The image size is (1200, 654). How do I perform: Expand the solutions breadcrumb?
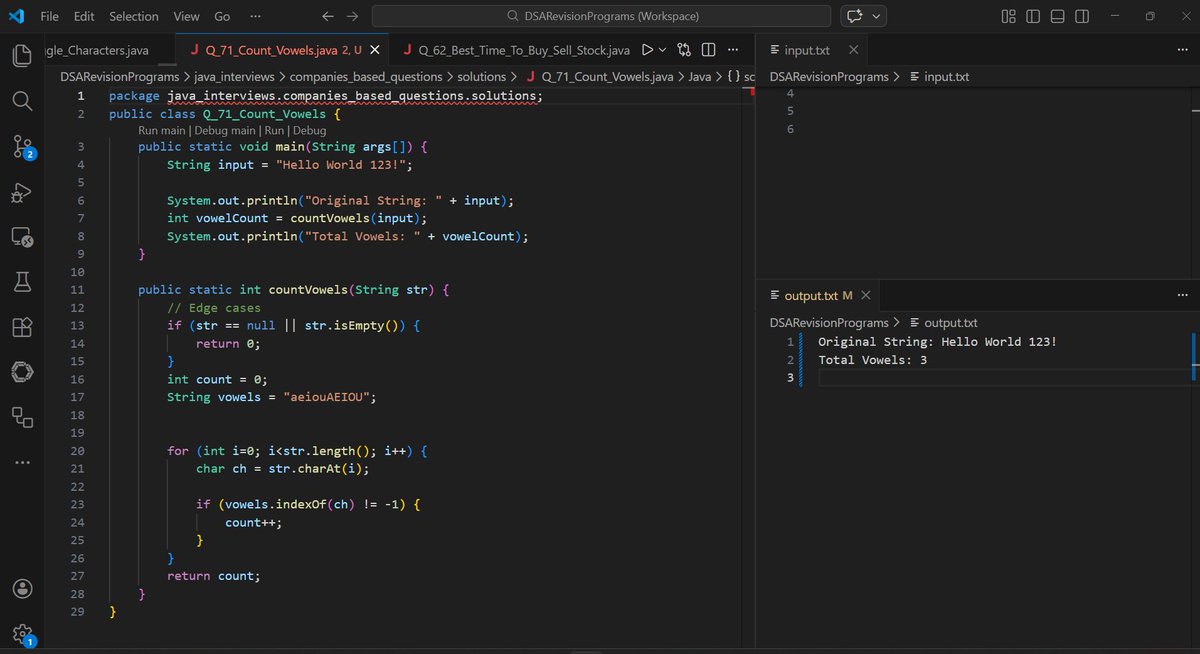(482, 76)
